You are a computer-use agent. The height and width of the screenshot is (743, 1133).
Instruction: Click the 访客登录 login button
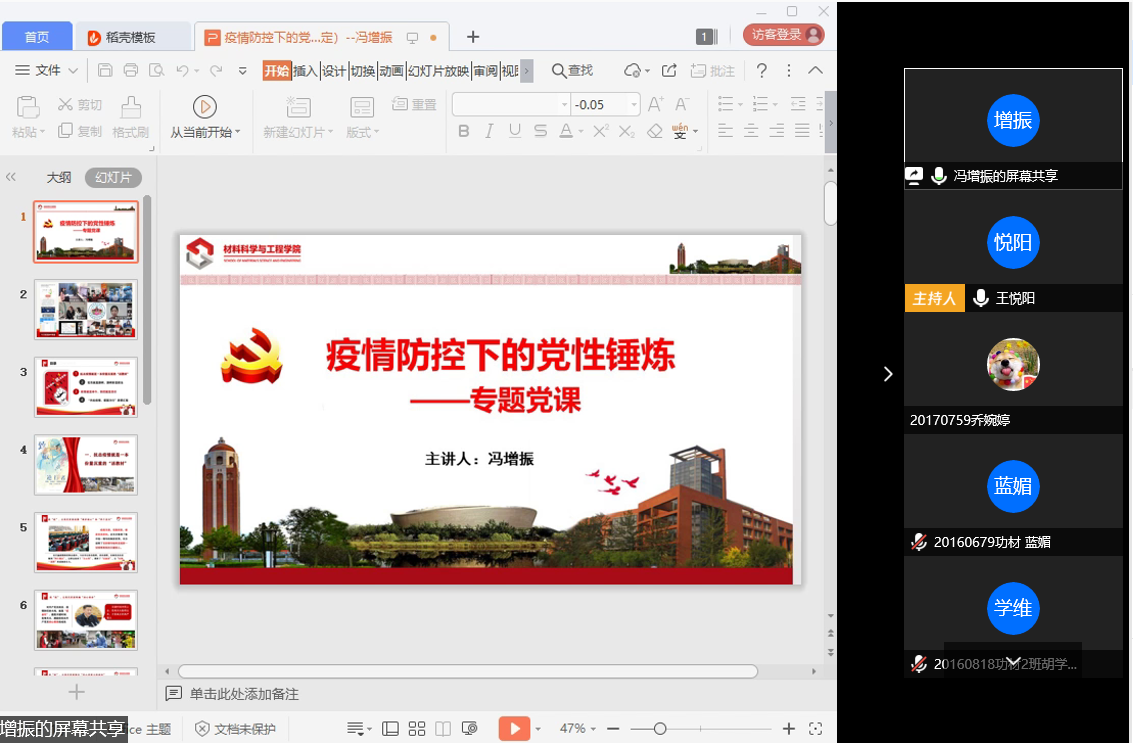[x=783, y=34]
